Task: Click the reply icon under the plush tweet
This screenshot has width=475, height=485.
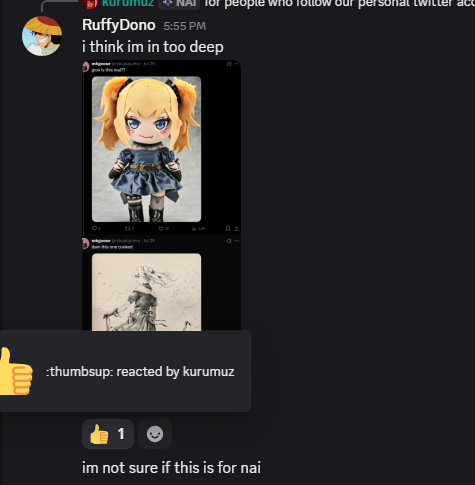Action: click(94, 228)
